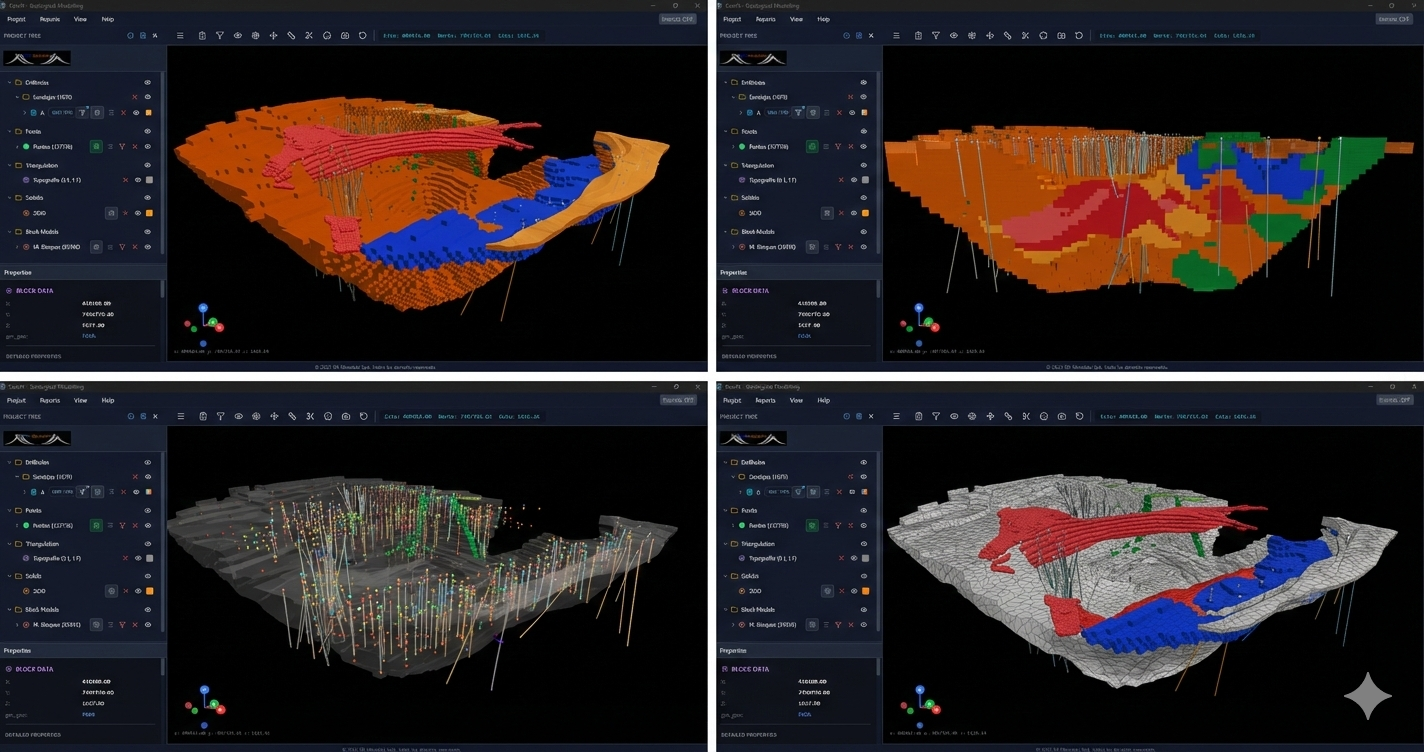Click the top-right corner button in top-left window
1424x752 pixels.
677,19
